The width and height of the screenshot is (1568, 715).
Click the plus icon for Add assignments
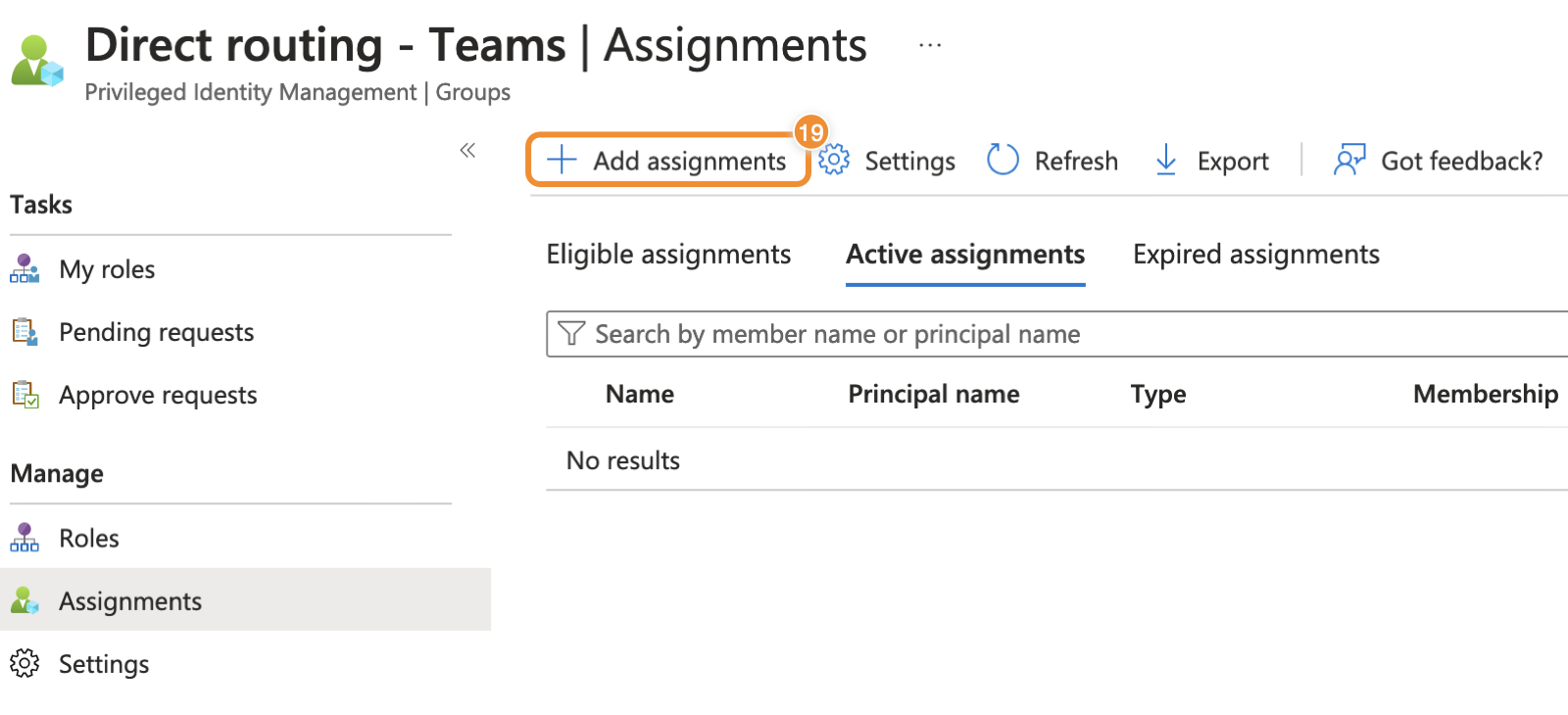coord(562,160)
